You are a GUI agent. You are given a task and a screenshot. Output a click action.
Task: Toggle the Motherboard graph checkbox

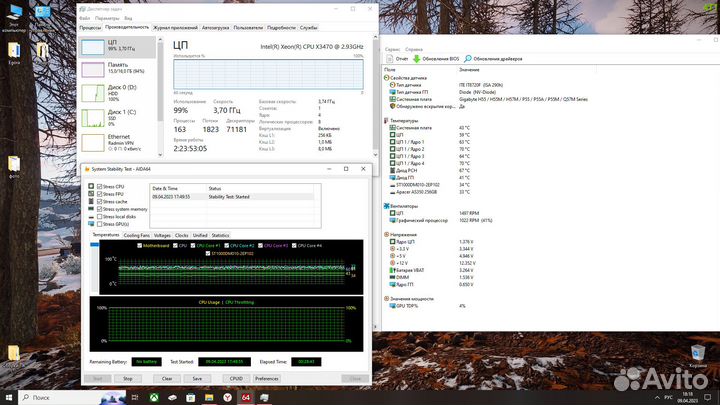point(140,246)
